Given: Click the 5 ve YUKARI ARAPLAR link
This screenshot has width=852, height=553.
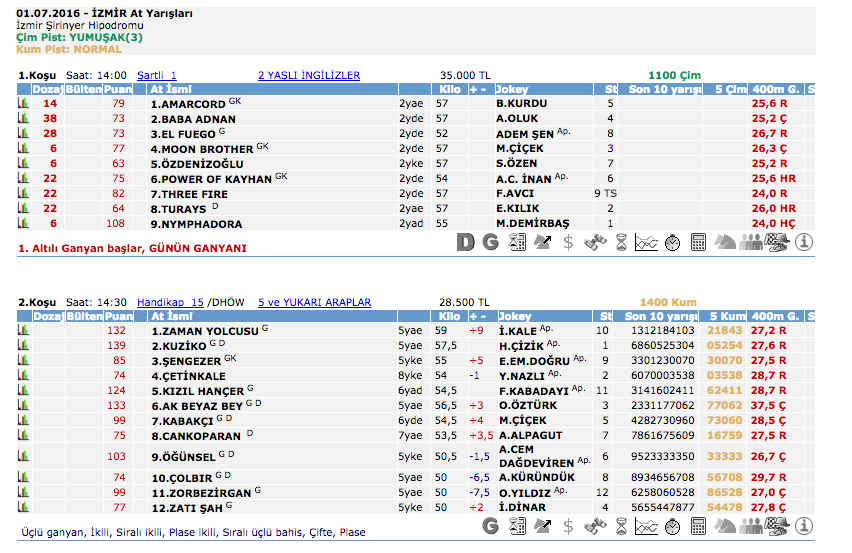Looking at the screenshot, I should coord(314,302).
